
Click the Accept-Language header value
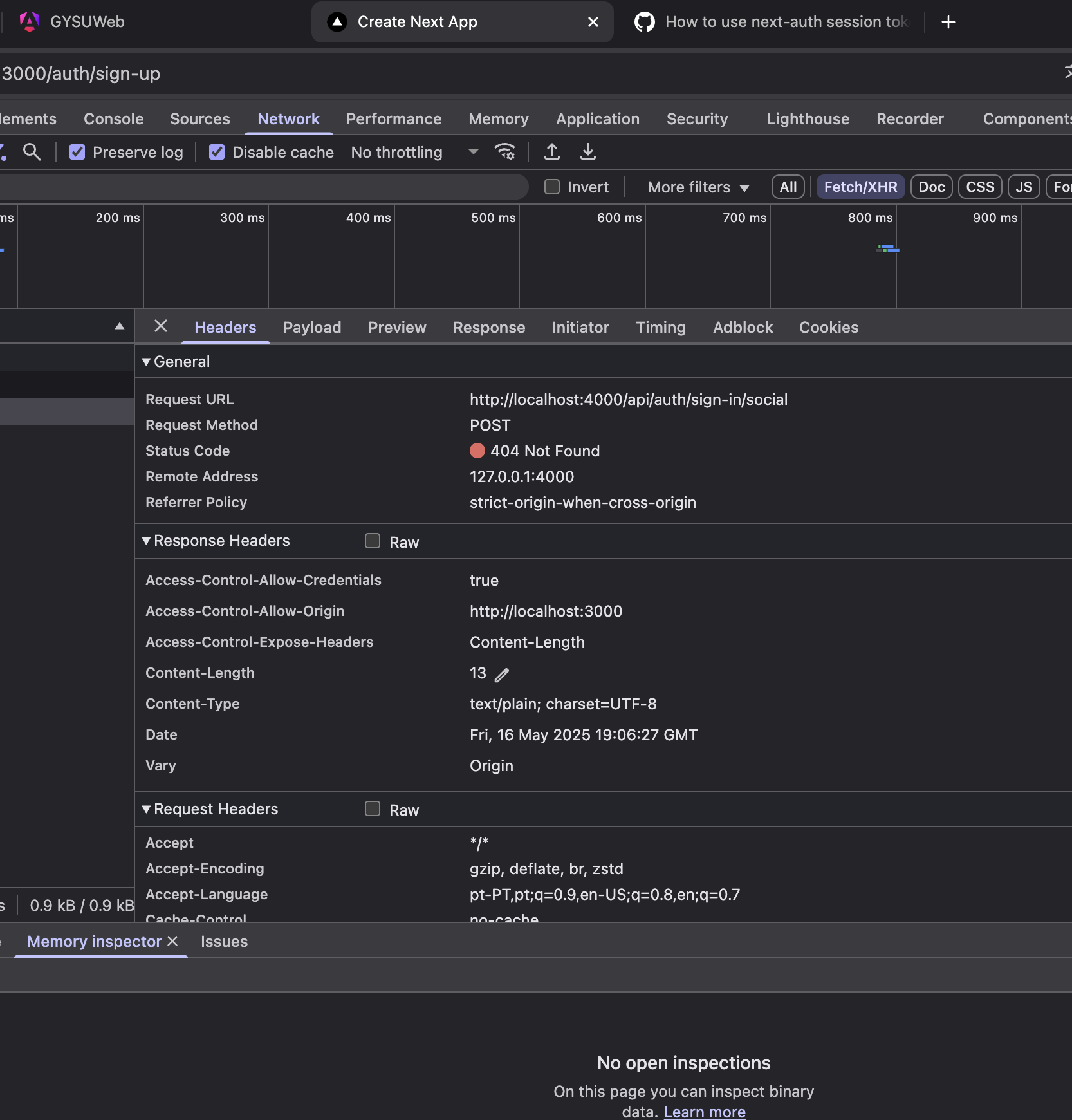point(605,894)
